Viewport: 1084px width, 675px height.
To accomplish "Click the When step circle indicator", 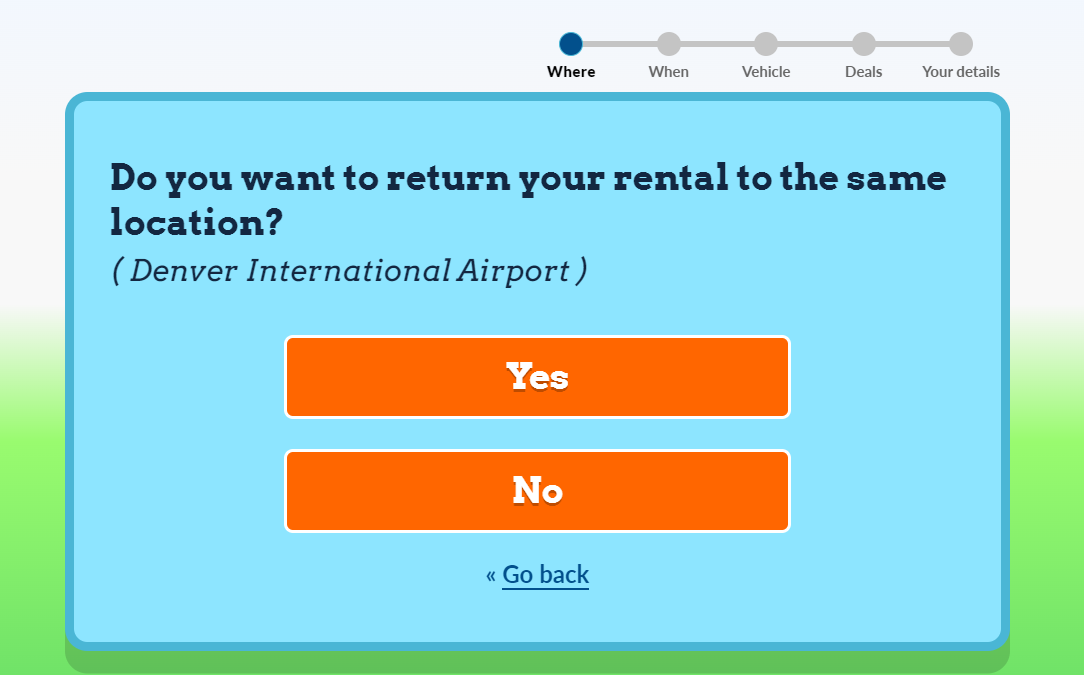I will (x=669, y=44).
